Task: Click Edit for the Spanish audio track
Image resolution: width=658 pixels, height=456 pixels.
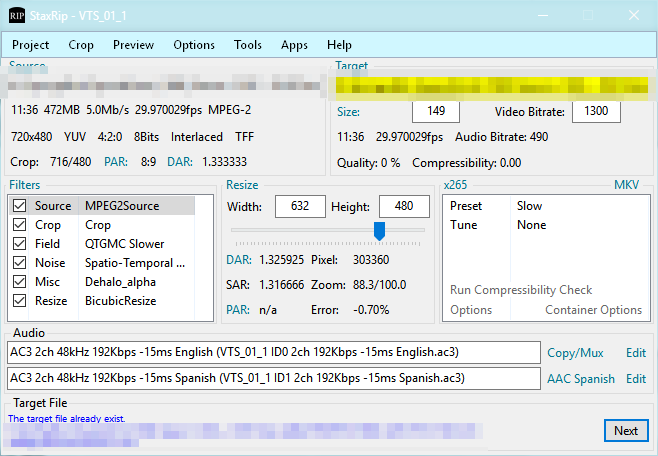Action: click(635, 379)
